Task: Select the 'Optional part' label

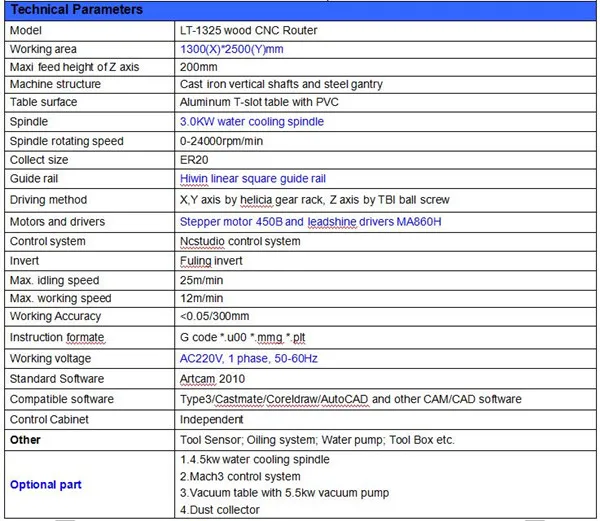Action: click(46, 485)
